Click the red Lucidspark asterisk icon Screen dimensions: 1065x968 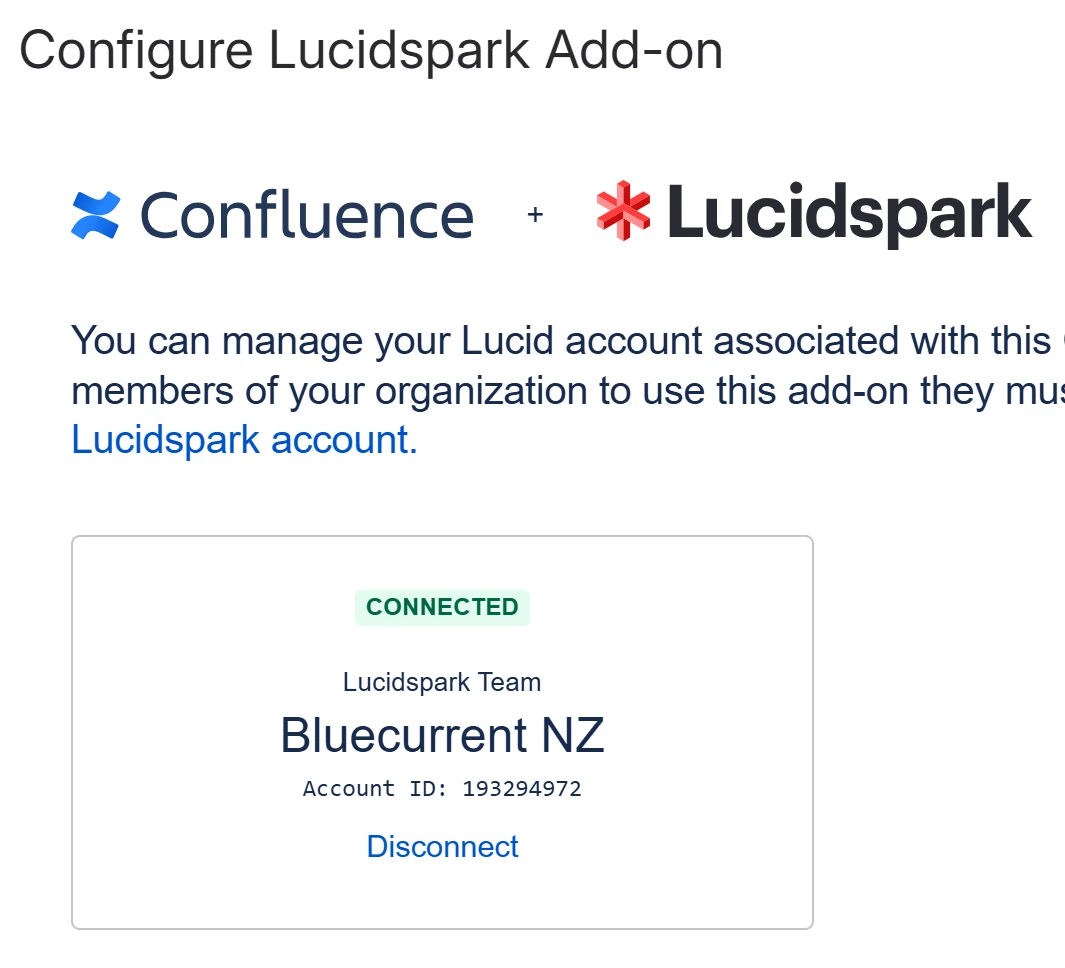click(x=623, y=211)
